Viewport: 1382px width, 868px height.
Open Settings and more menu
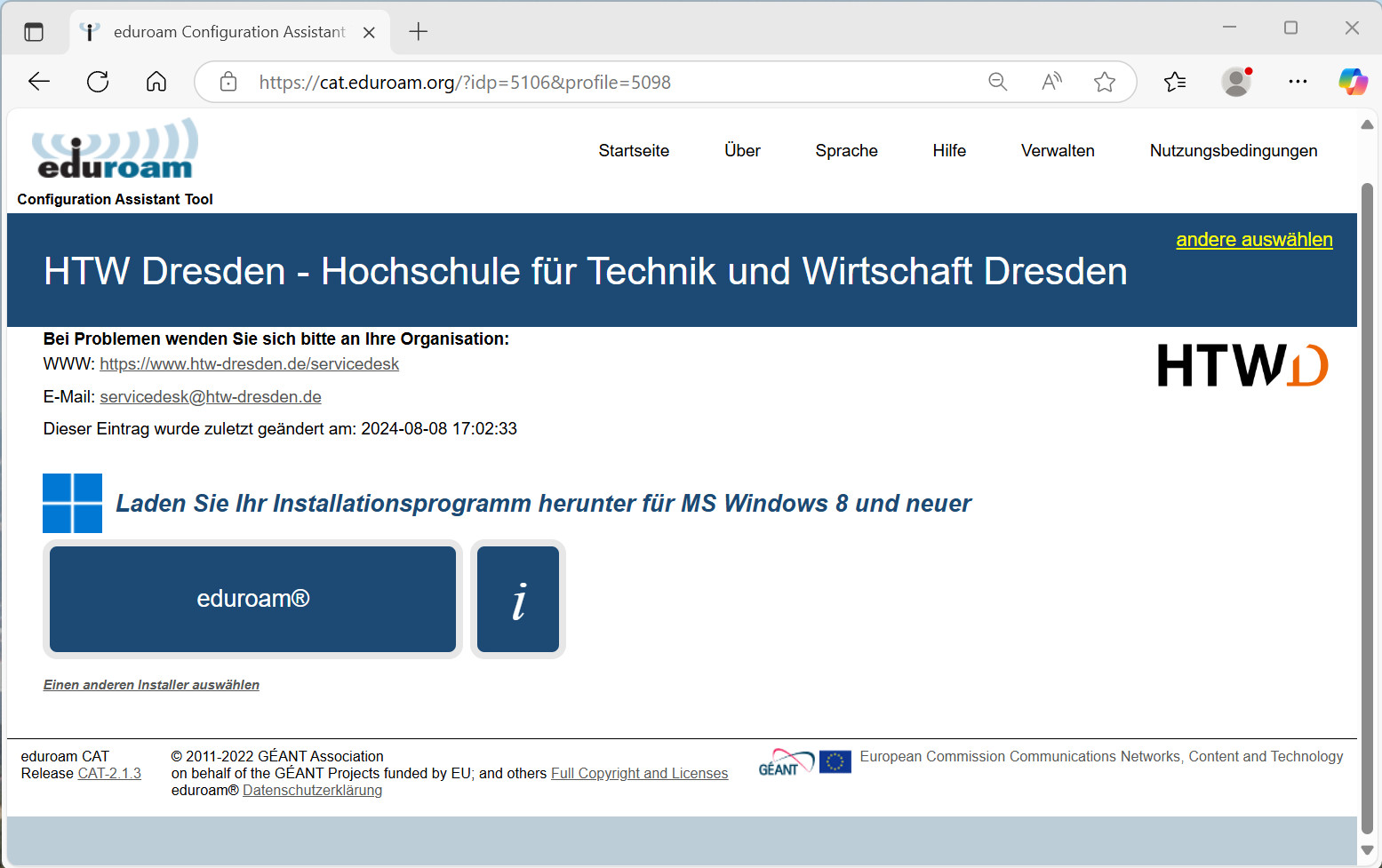click(1298, 82)
